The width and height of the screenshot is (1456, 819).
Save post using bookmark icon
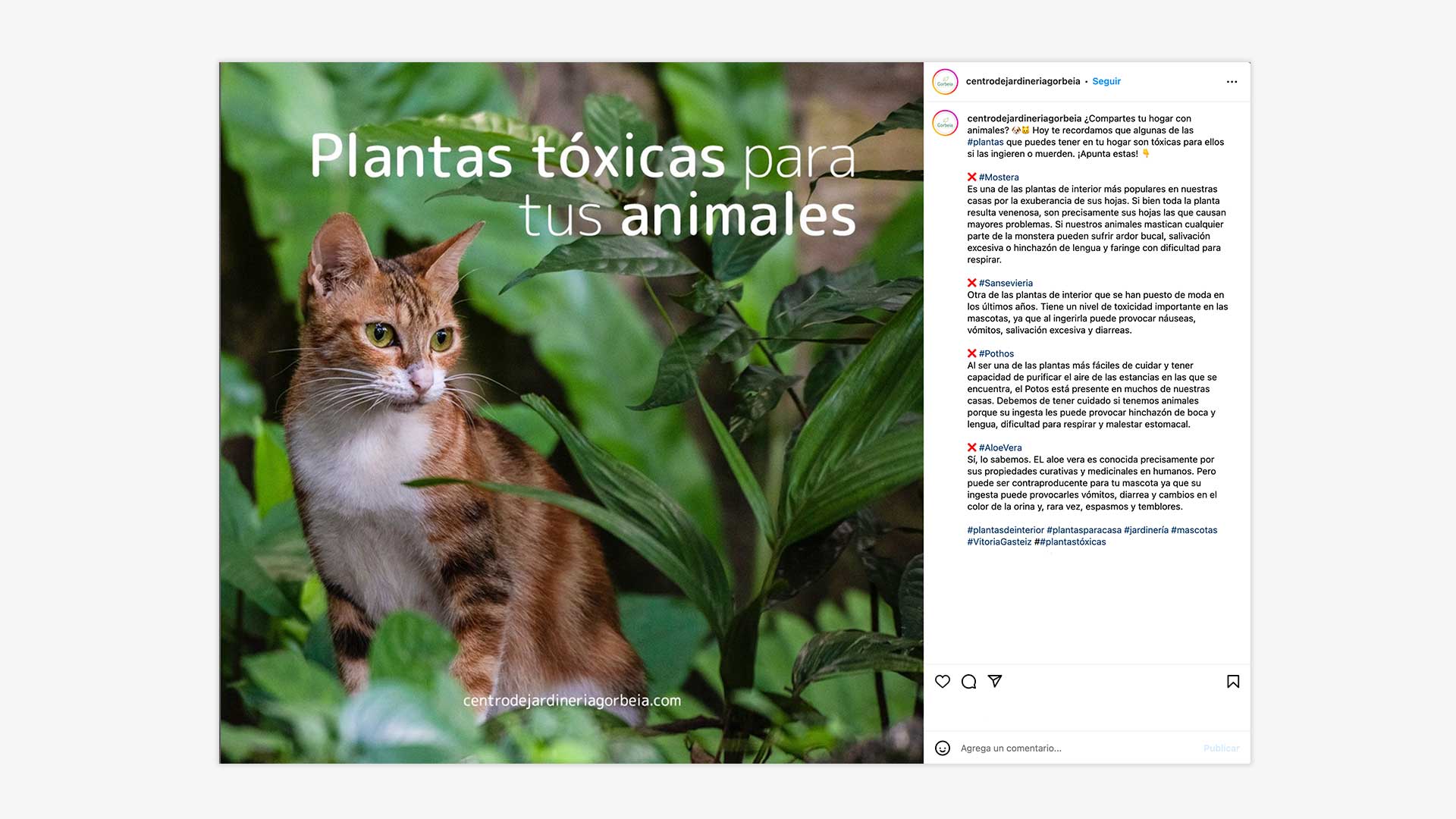coord(1233,682)
